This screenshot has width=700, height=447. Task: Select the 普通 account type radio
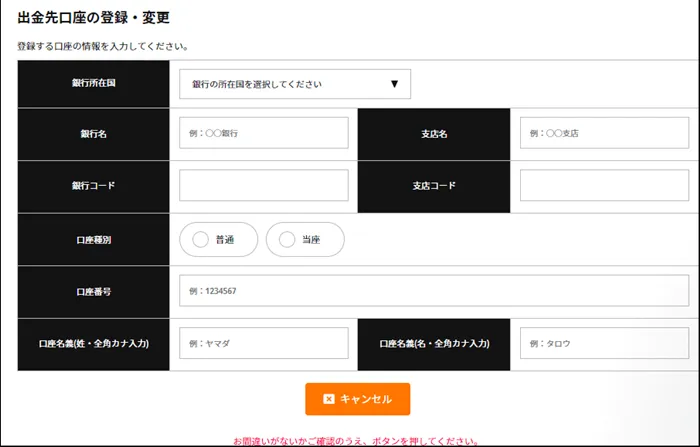point(219,240)
